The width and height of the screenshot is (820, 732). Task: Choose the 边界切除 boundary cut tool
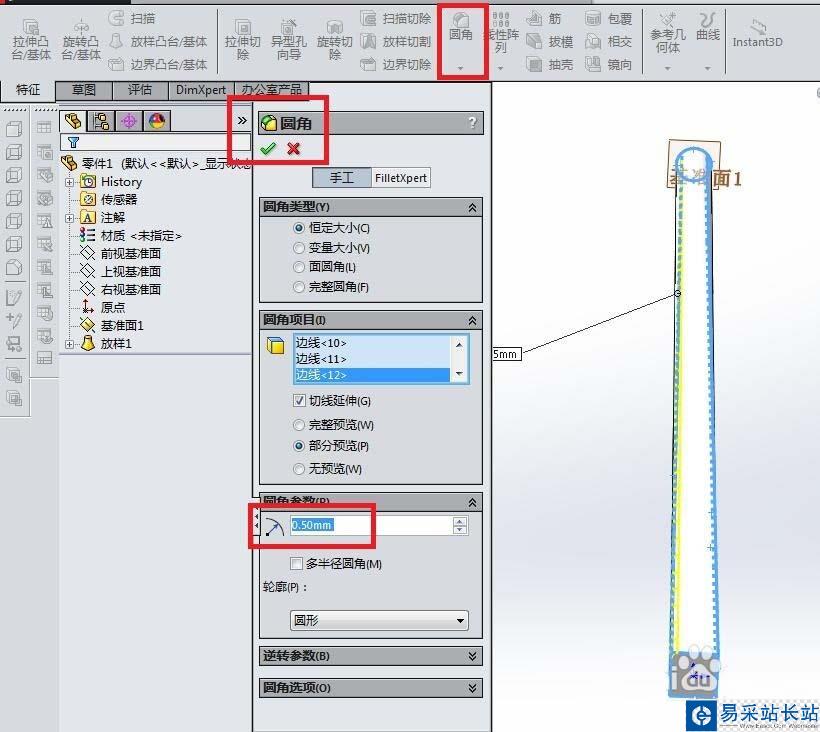(396, 64)
